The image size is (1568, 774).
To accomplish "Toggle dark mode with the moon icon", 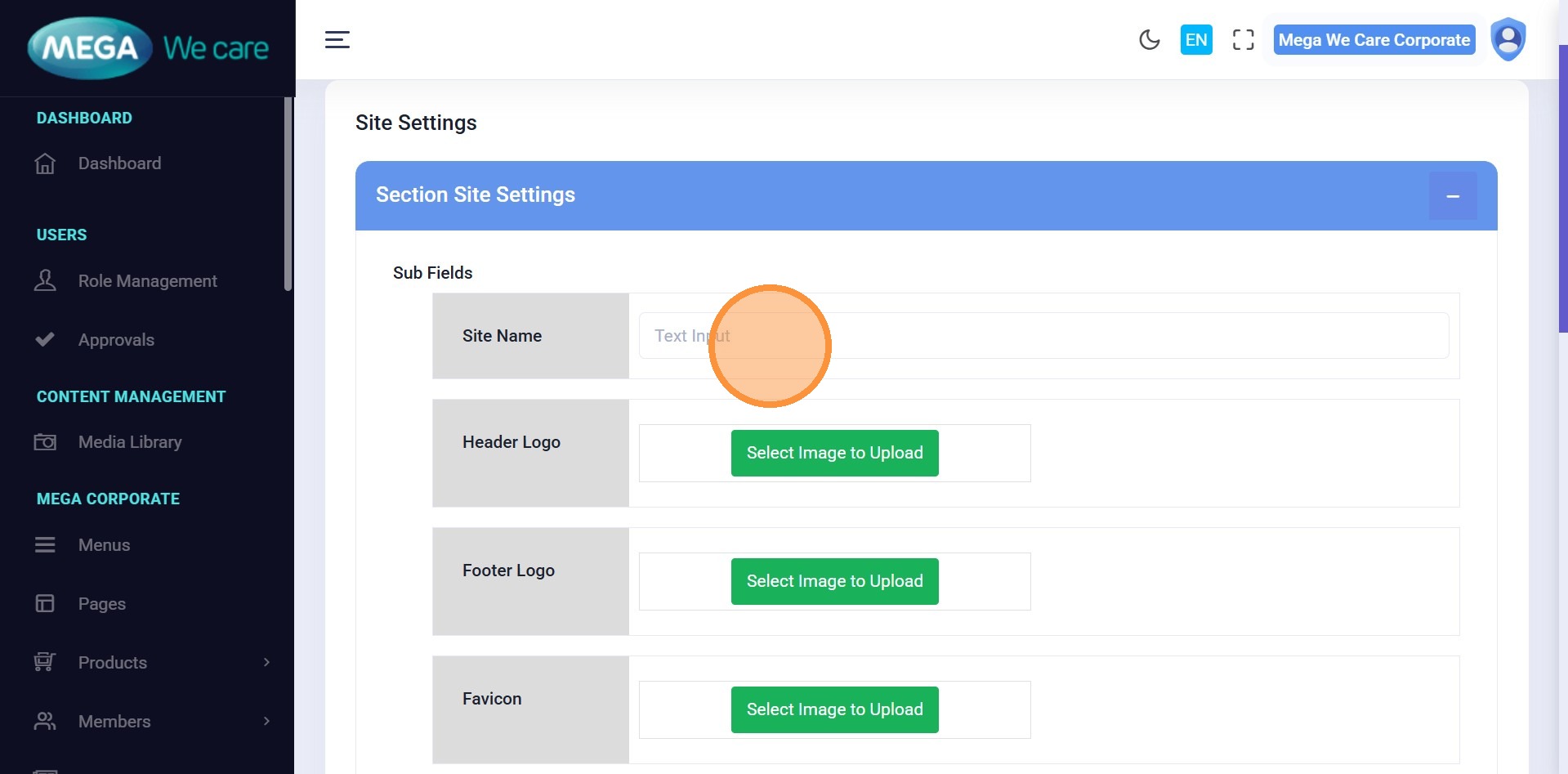I will [1149, 39].
